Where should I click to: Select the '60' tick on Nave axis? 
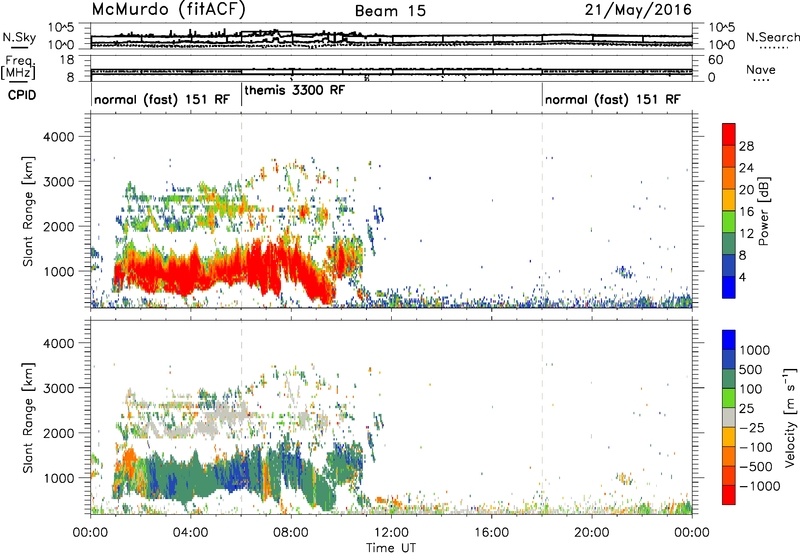click(716, 60)
